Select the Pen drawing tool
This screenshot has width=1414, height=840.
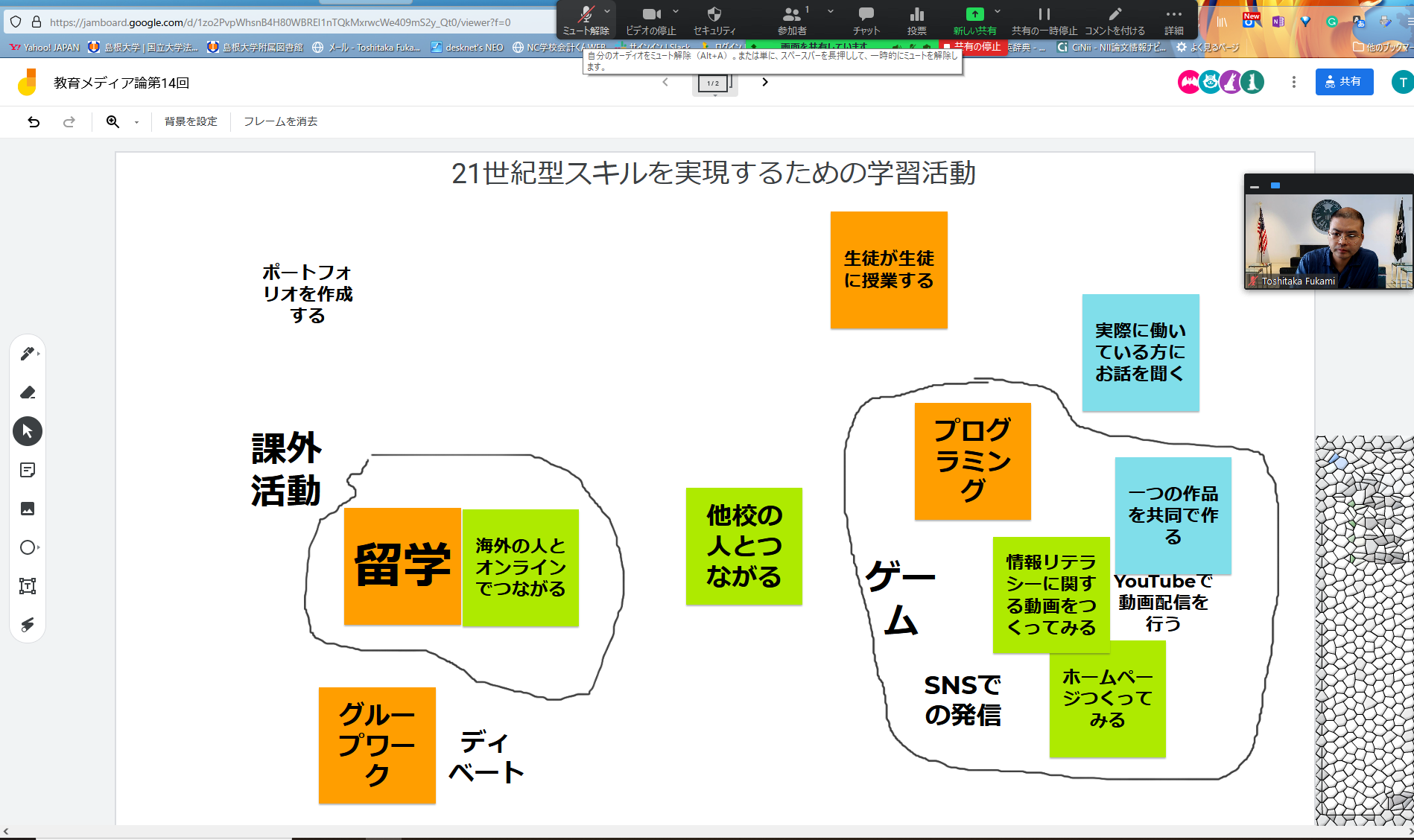pos(27,354)
